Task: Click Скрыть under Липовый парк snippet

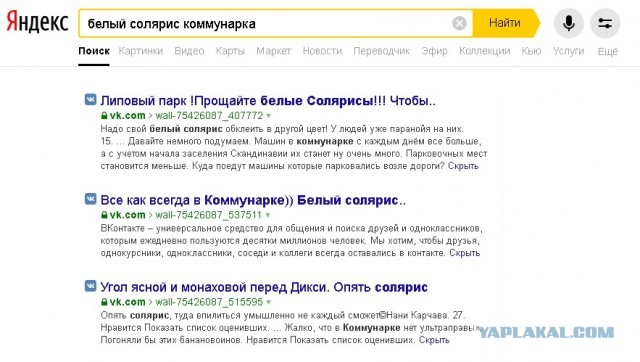Action: (x=463, y=166)
